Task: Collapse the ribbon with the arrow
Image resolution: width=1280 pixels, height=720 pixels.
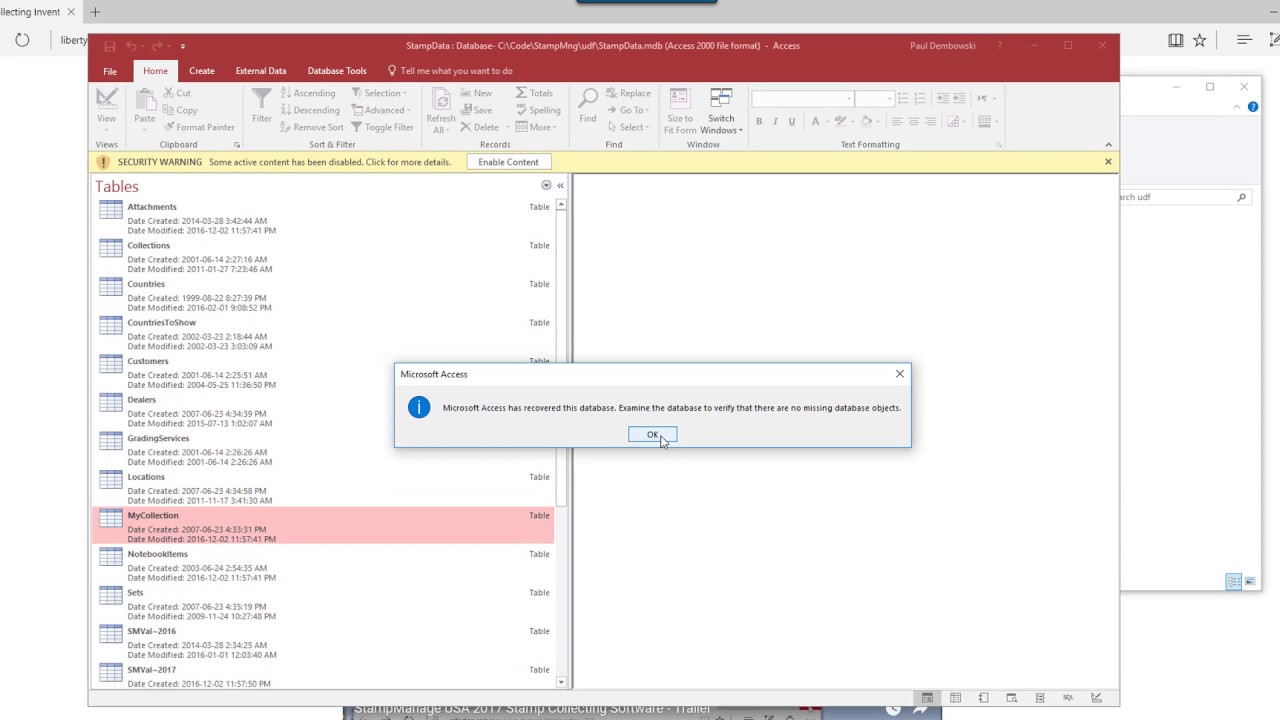Action: pos(1108,145)
